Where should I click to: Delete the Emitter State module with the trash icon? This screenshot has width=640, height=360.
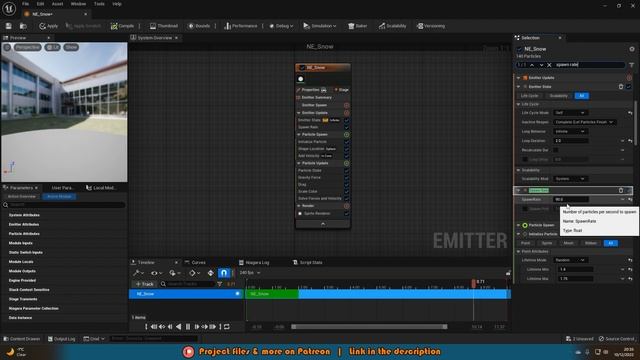coord(621,87)
